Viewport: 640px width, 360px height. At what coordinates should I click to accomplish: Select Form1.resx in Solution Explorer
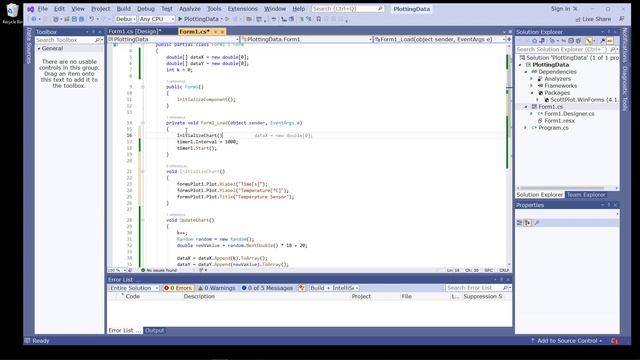559,121
